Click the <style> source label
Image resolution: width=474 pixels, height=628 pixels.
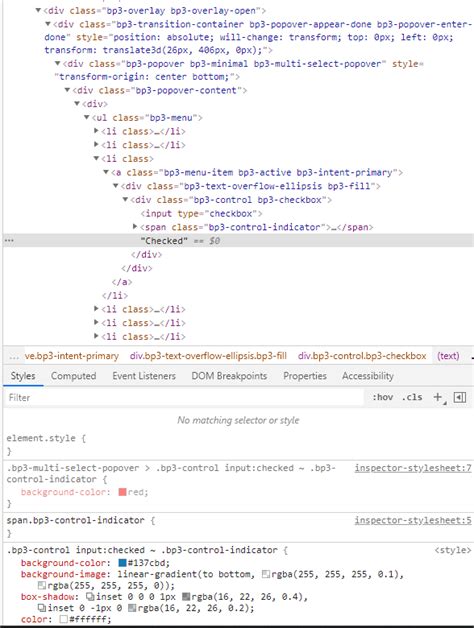453,550
